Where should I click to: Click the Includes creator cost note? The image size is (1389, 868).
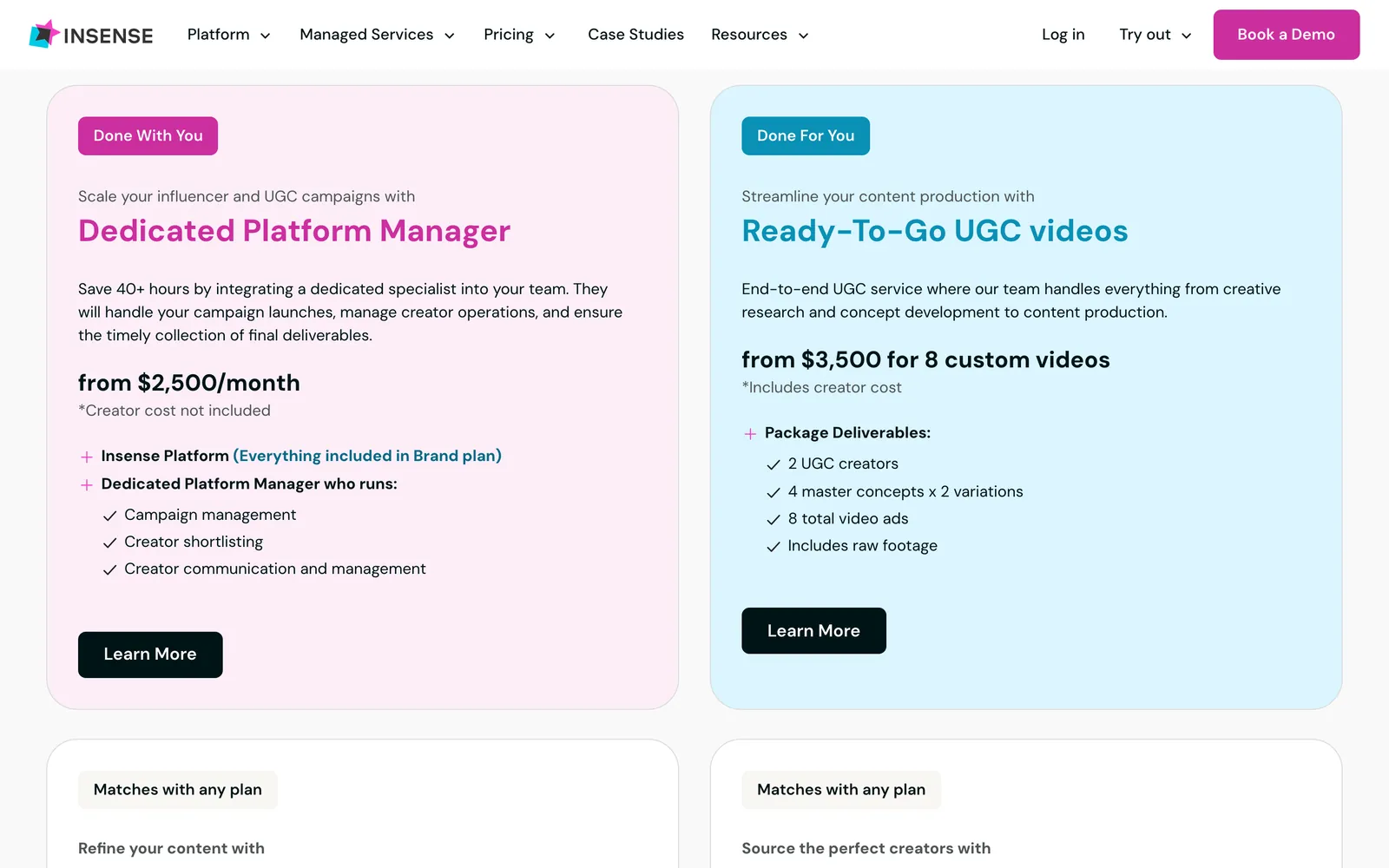(x=821, y=387)
